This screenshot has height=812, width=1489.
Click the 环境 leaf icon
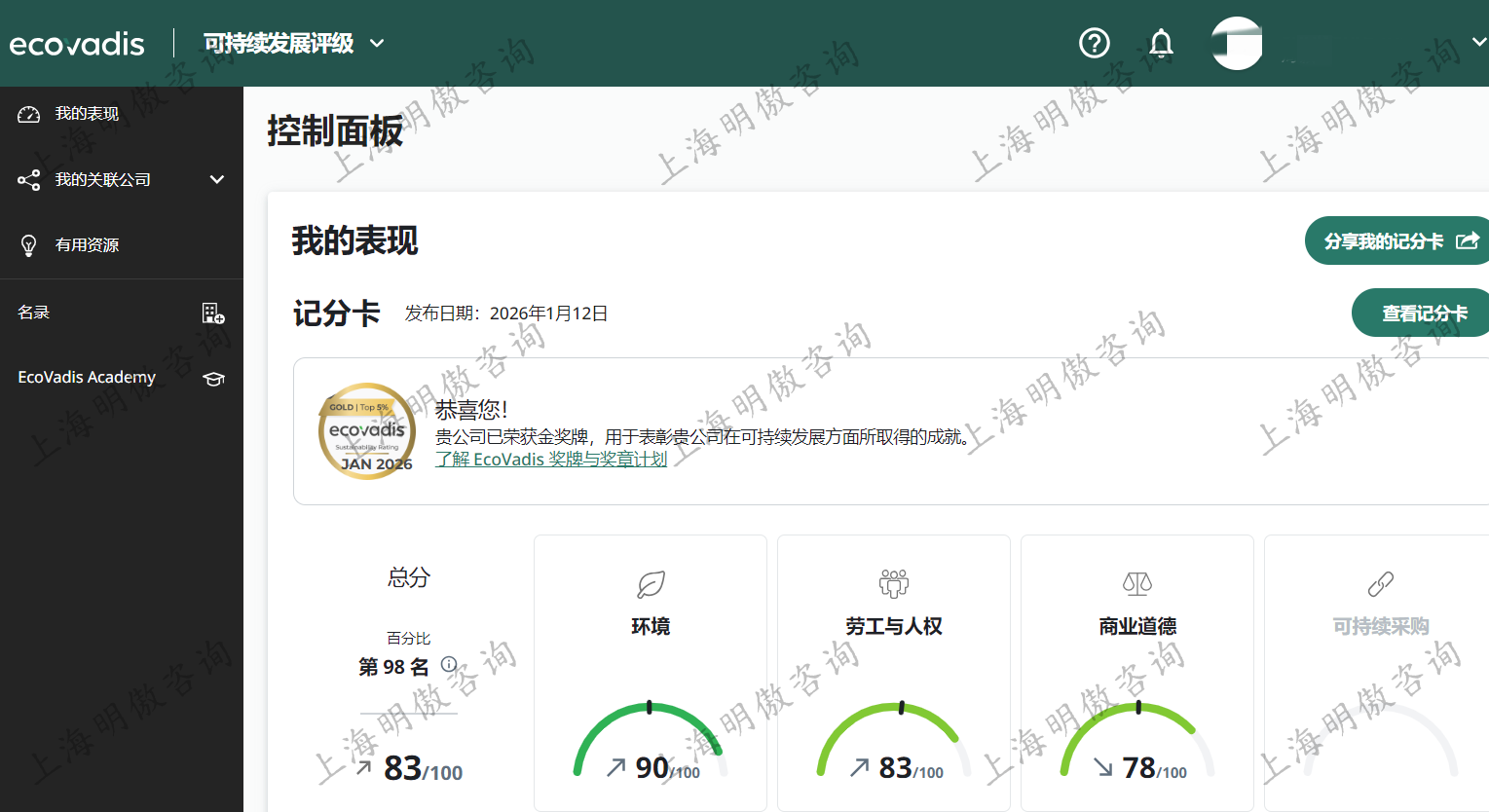tap(651, 584)
